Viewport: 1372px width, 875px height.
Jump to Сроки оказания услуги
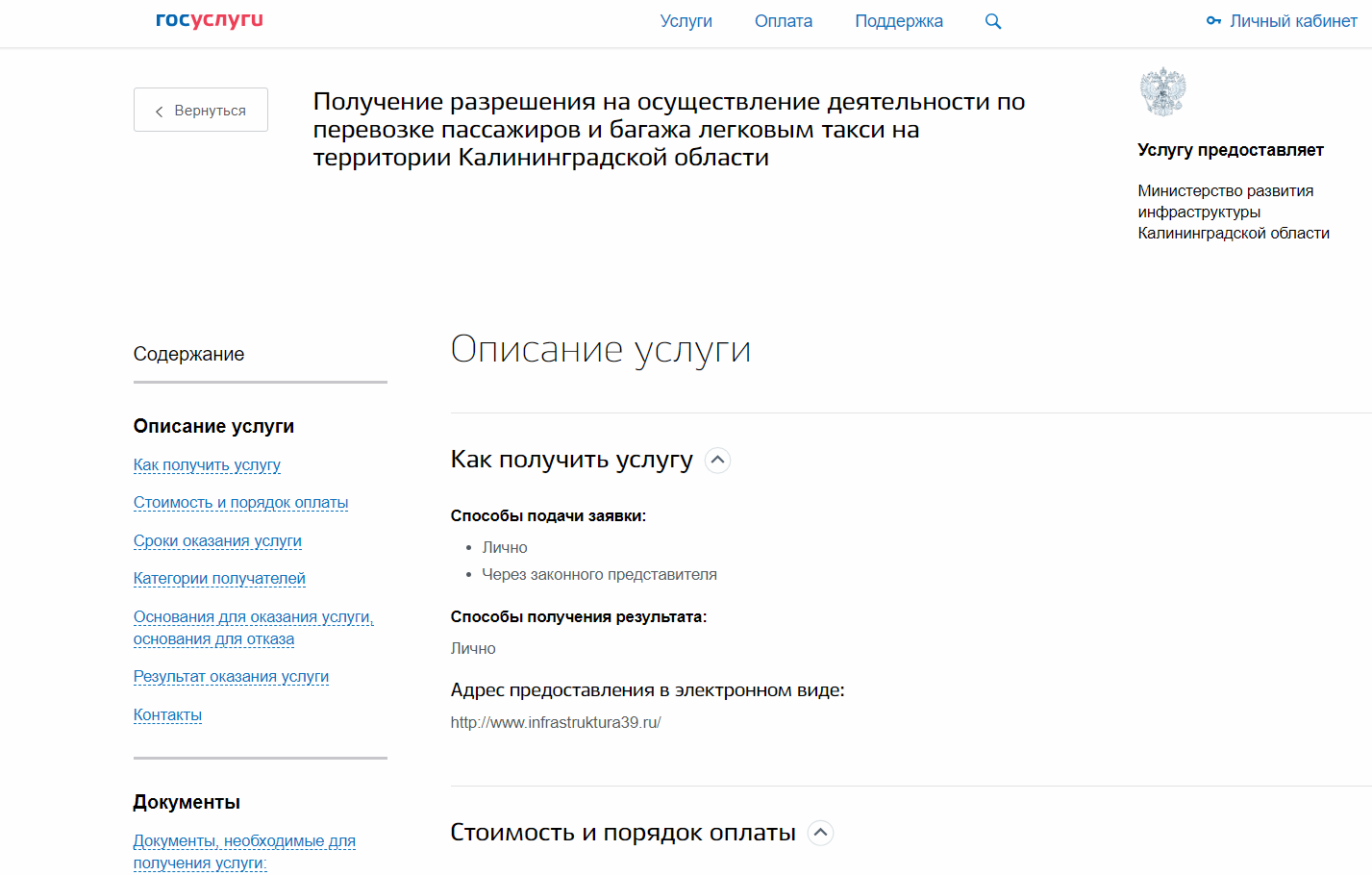[217, 541]
